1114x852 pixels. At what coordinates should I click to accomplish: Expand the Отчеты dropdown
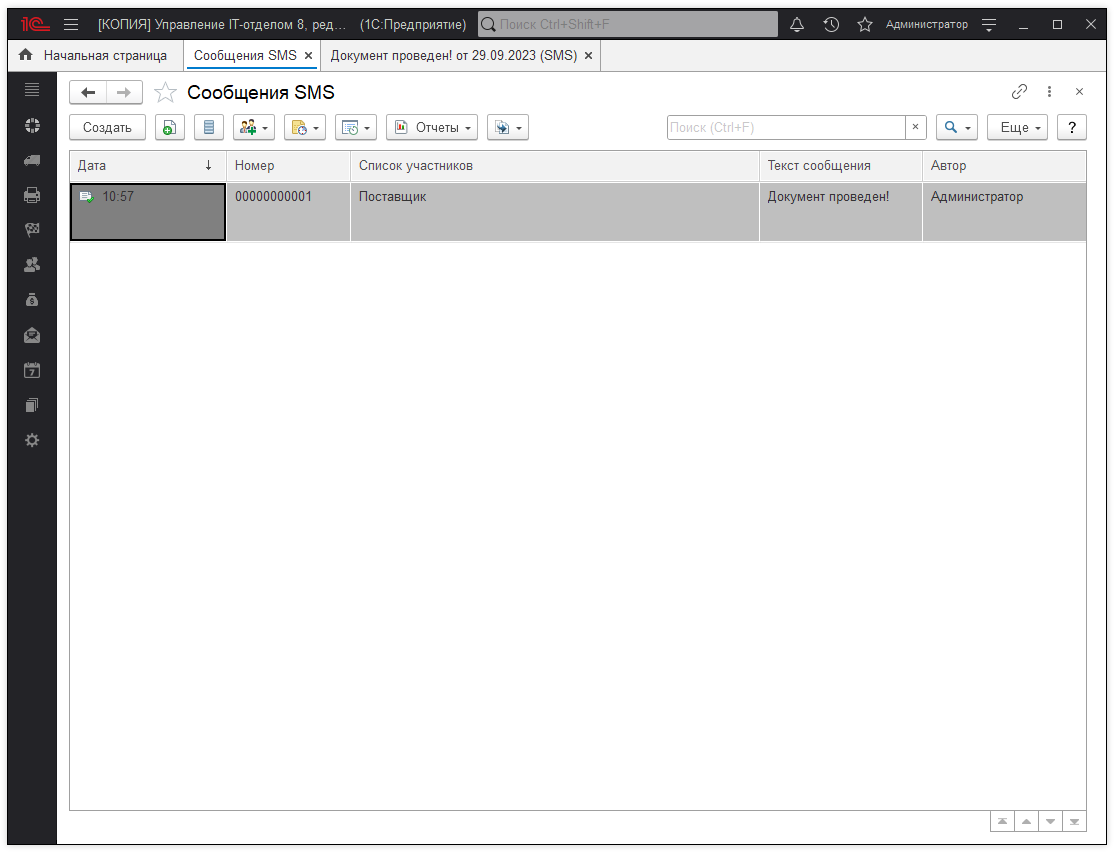[432, 128]
